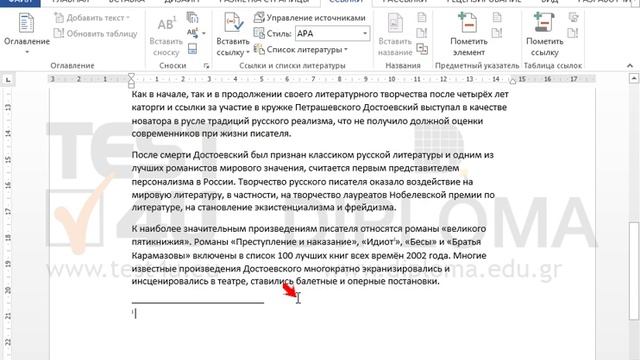
Task: Click update index icon in Предметный указатель
Action: click(x=497, y=33)
